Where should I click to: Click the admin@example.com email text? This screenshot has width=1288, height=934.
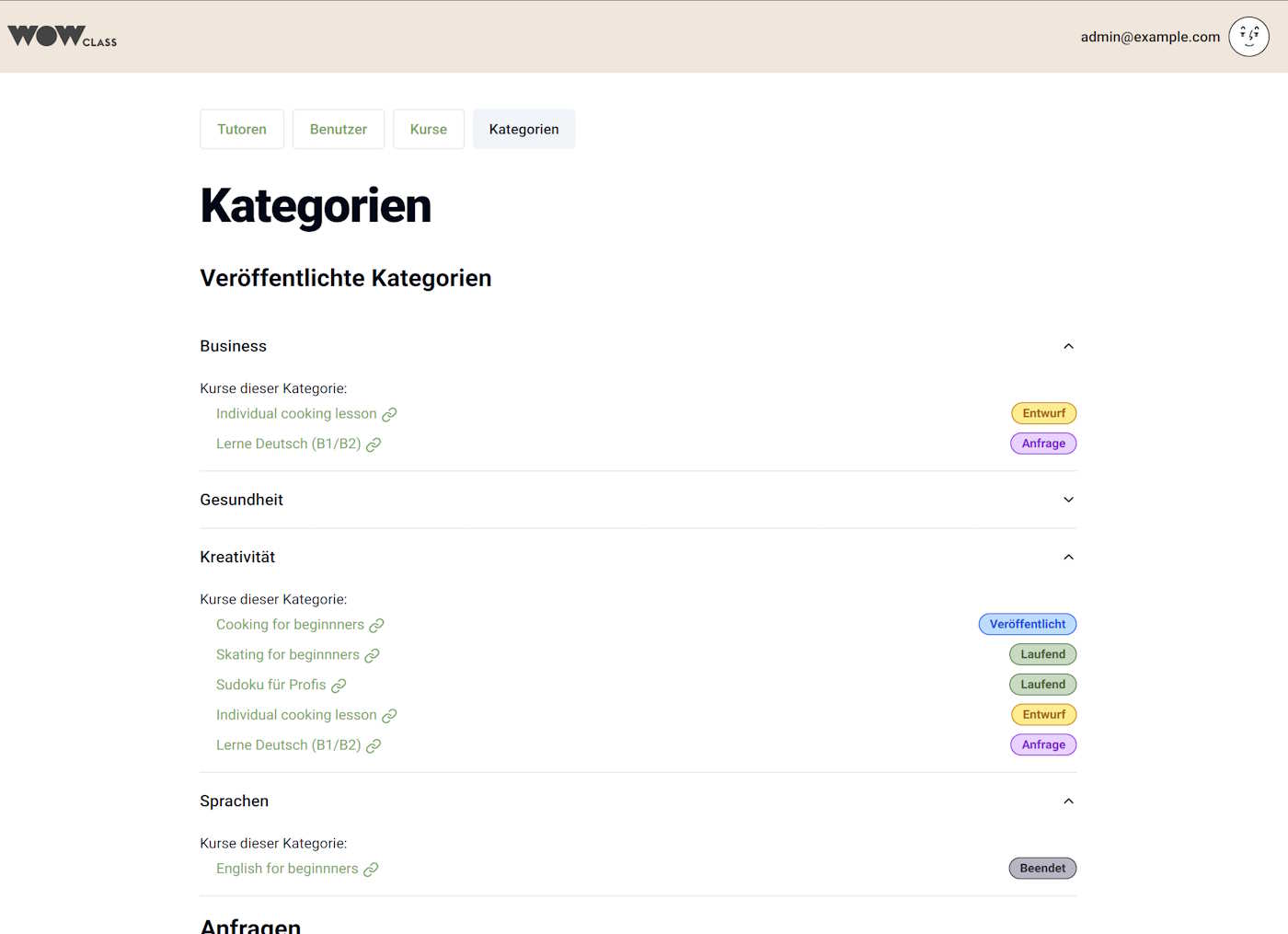[x=1150, y=37]
